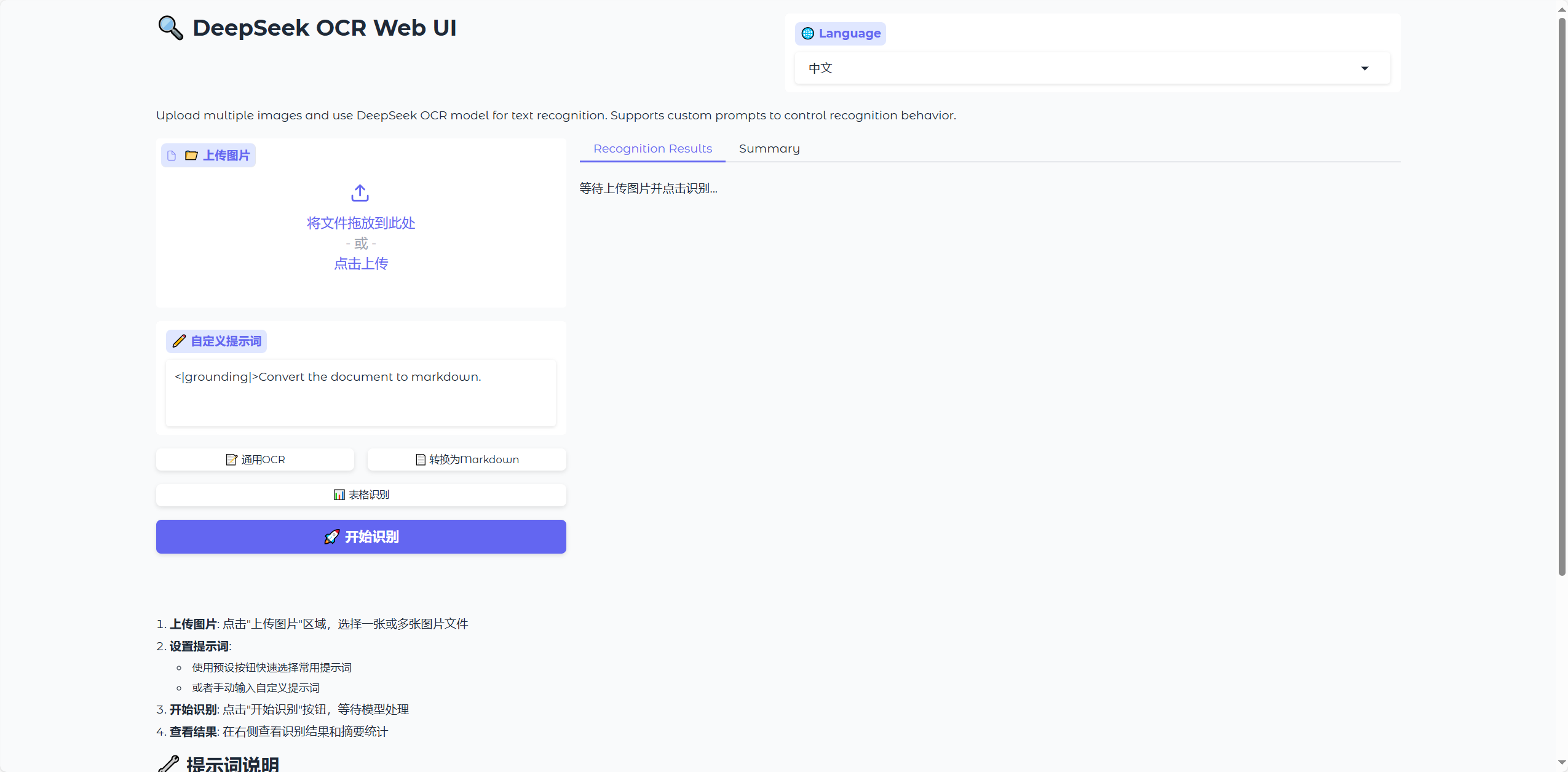Click the file icon beside 上传图片 label
The width and height of the screenshot is (1568, 772).
172,155
